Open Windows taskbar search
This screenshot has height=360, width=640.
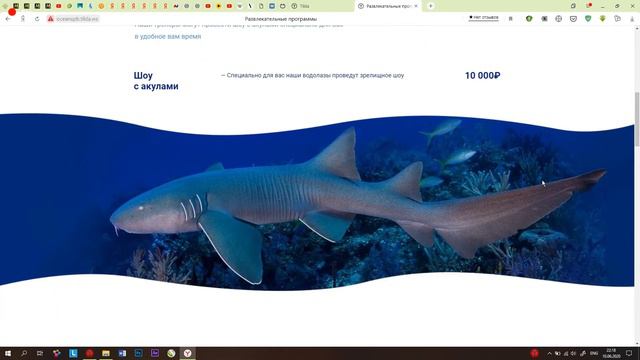[x=24, y=353]
